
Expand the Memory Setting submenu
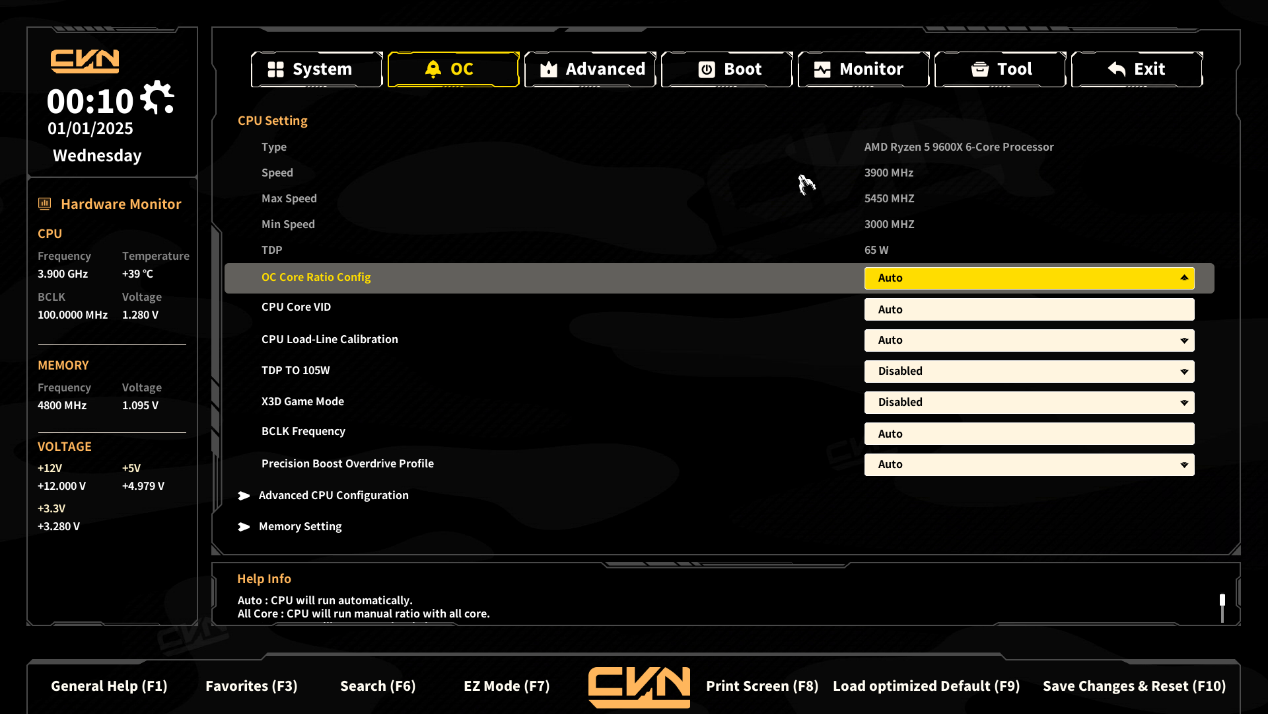click(290, 526)
